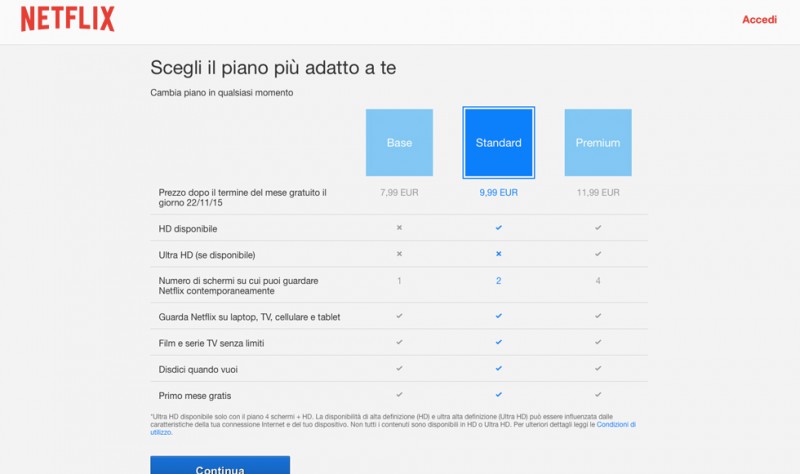Click the Primo mese gratis checkmark under Standard
Viewport: 800px width, 474px height.
[x=498, y=394]
